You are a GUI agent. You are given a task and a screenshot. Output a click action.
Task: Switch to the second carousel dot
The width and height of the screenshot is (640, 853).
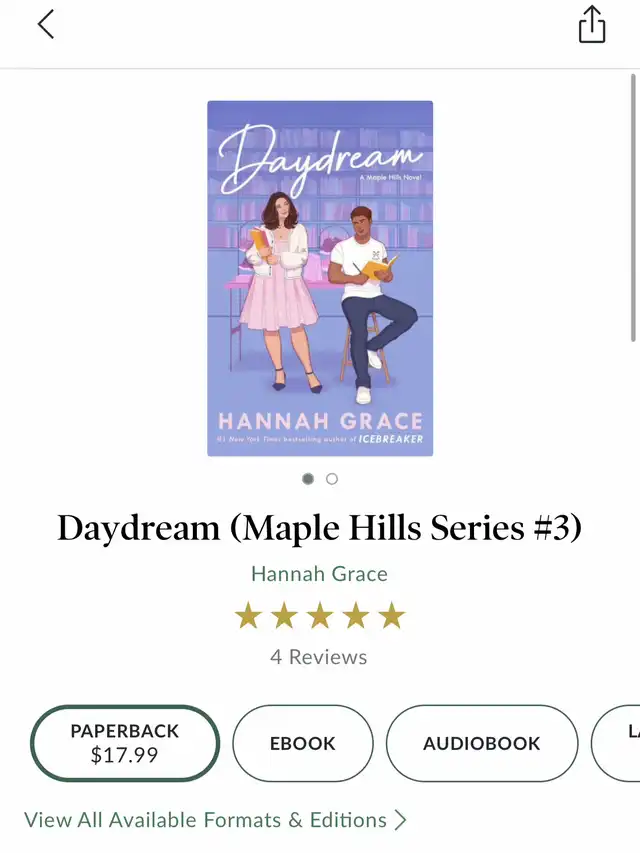pos(332,479)
